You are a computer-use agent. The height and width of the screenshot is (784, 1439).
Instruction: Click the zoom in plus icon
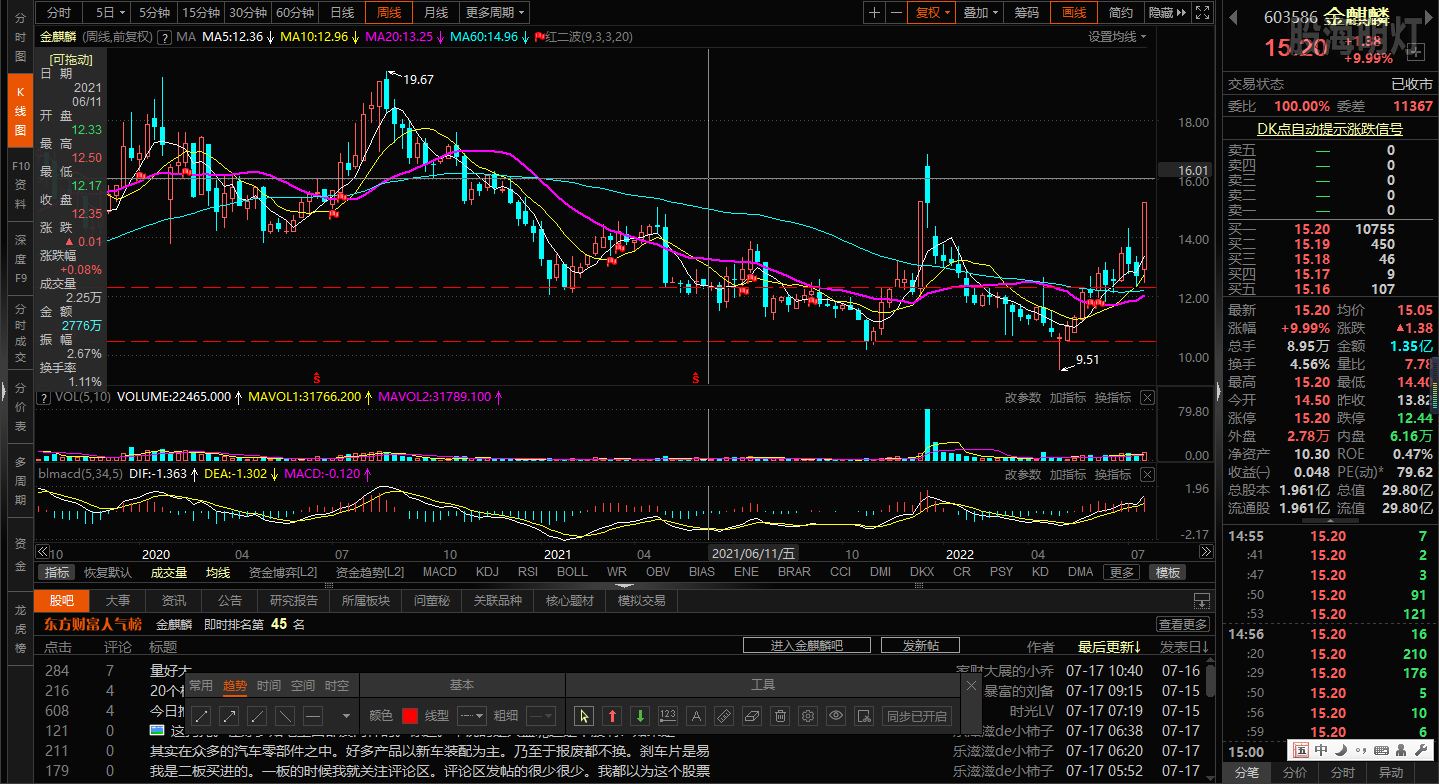coord(875,12)
